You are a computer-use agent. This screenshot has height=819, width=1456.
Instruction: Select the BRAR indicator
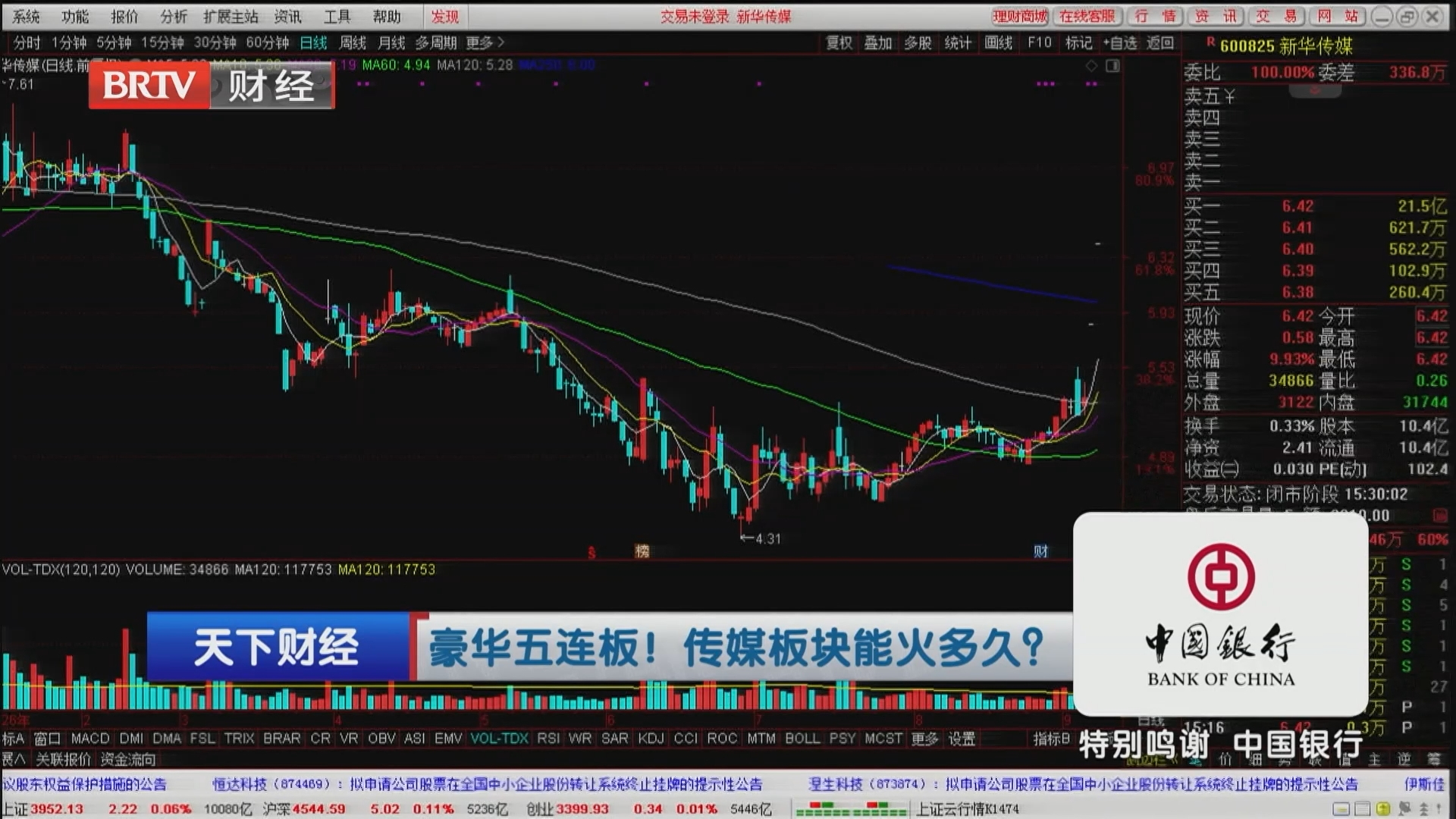(x=281, y=739)
